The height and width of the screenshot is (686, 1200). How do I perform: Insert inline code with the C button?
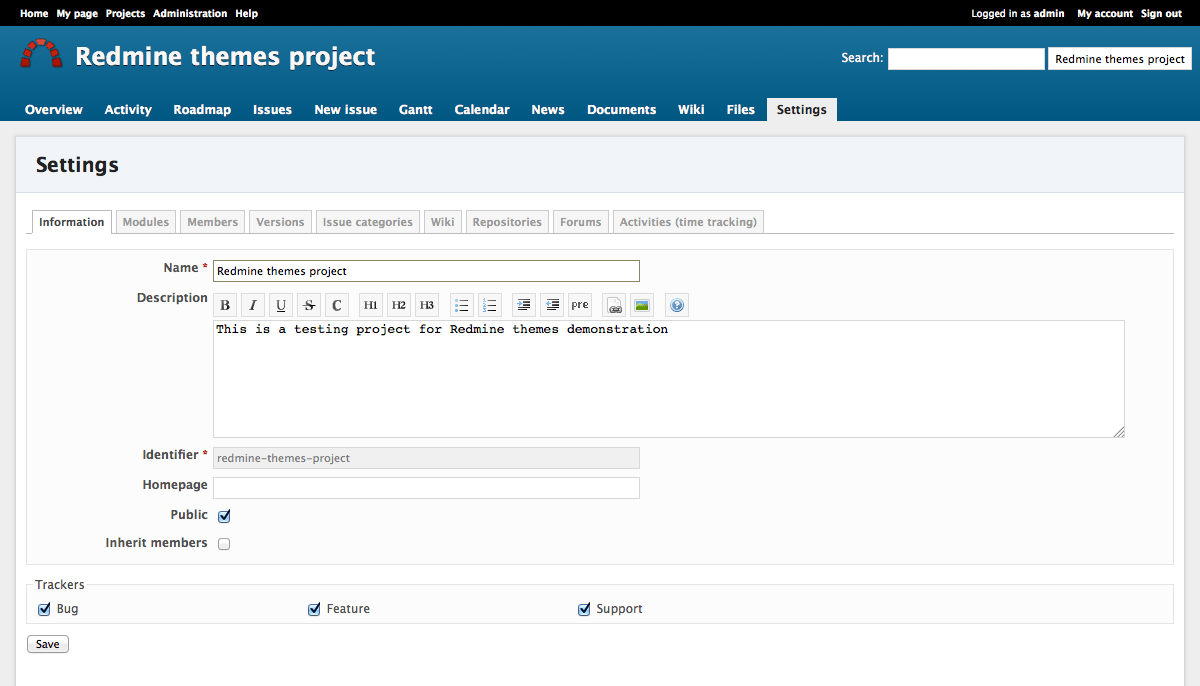[x=337, y=305]
